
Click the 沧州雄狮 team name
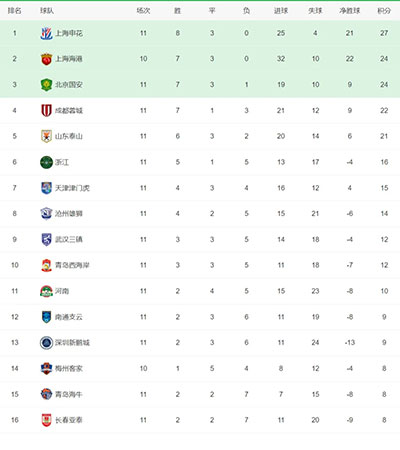click(x=69, y=214)
